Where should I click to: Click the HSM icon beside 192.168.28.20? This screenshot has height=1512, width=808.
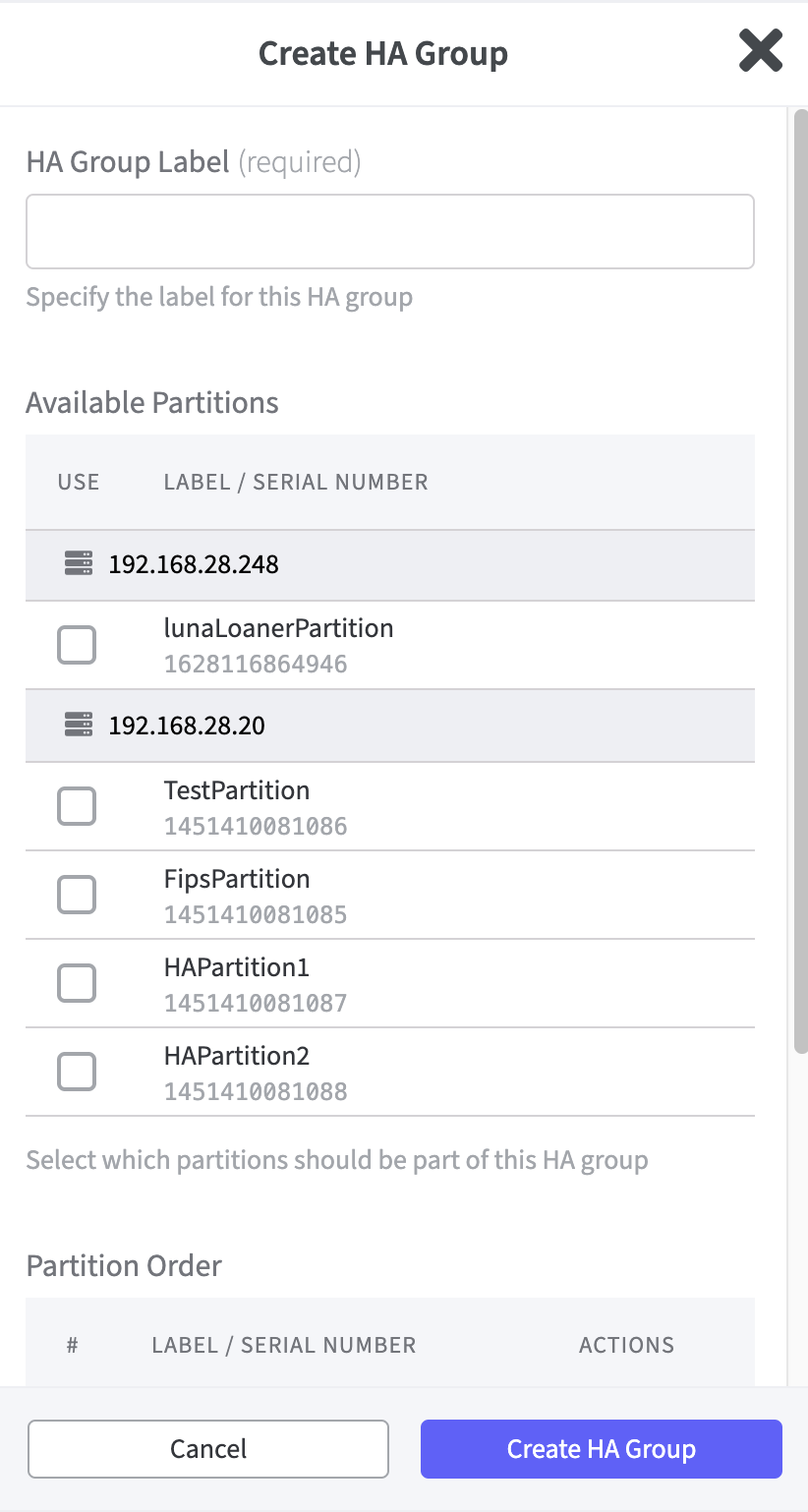point(77,725)
